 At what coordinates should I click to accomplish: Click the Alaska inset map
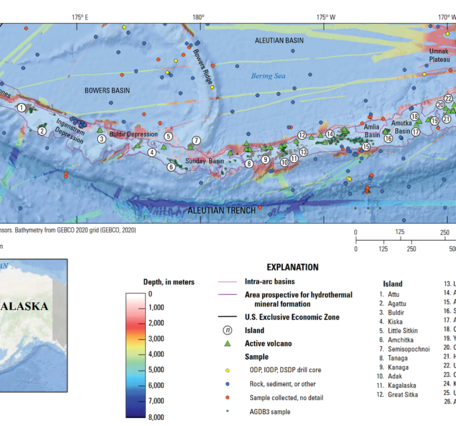coord(34,325)
